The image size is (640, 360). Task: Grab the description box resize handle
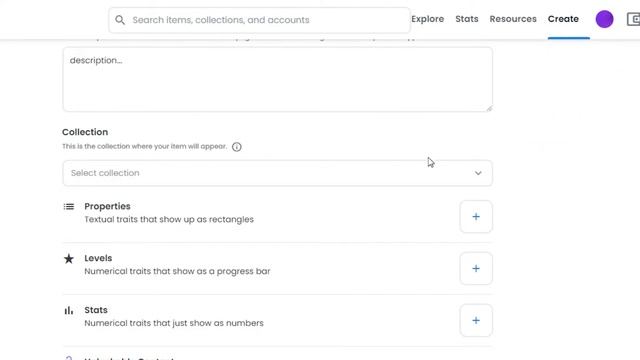tap(489, 108)
